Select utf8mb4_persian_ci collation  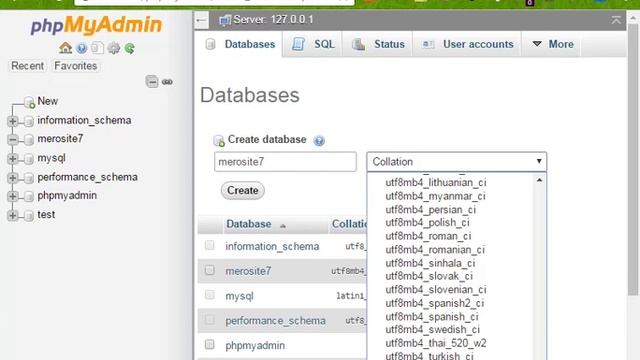click(x=431, y=209)
